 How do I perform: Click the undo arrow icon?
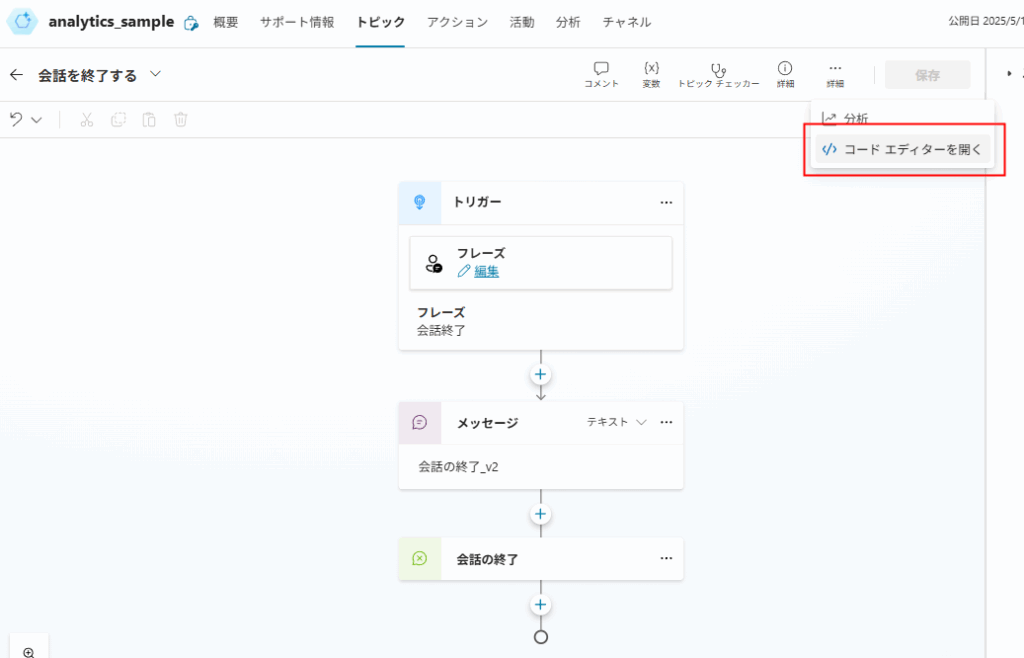point(16,119)
